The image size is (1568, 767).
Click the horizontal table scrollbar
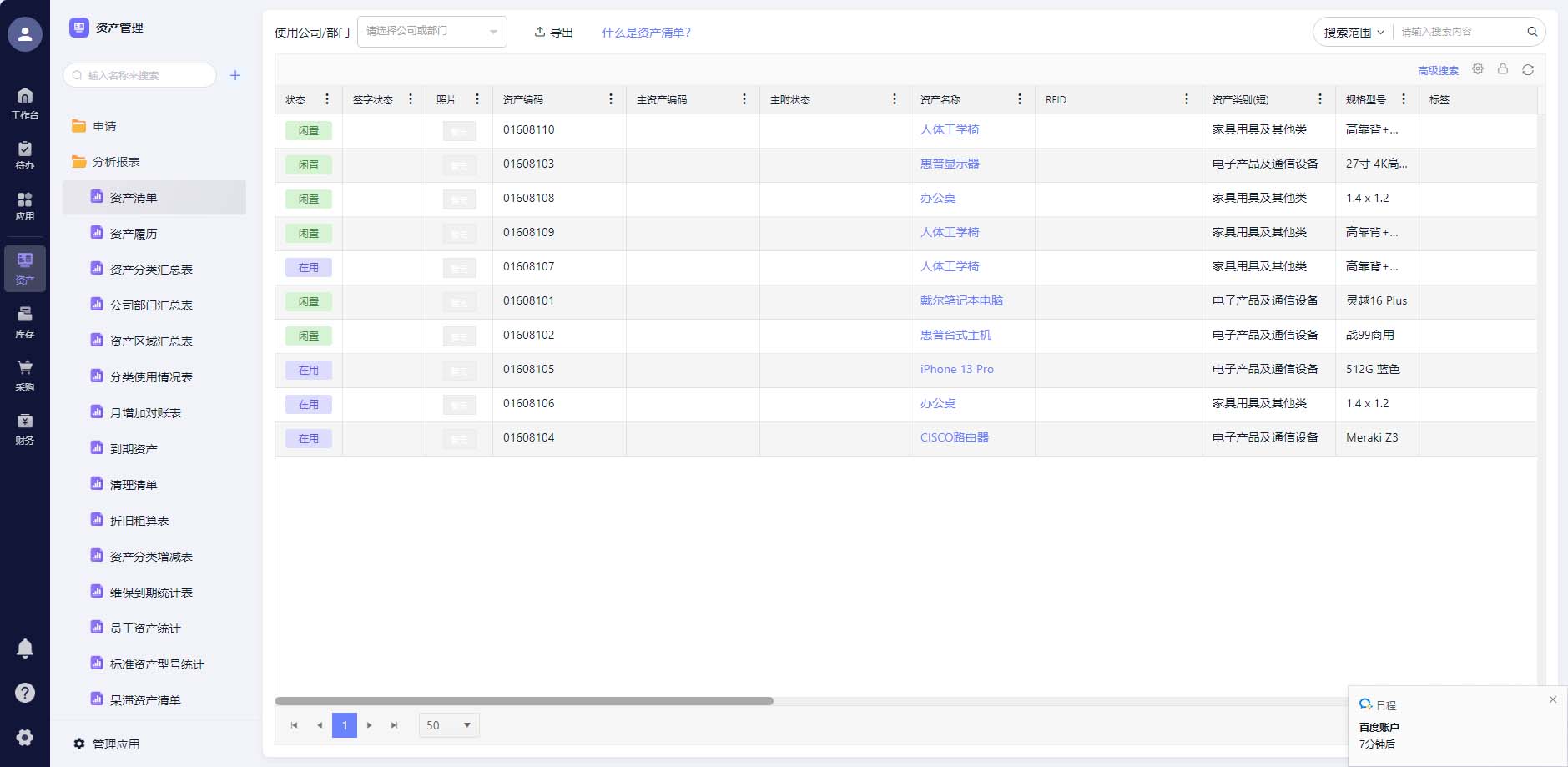[524, 701]
